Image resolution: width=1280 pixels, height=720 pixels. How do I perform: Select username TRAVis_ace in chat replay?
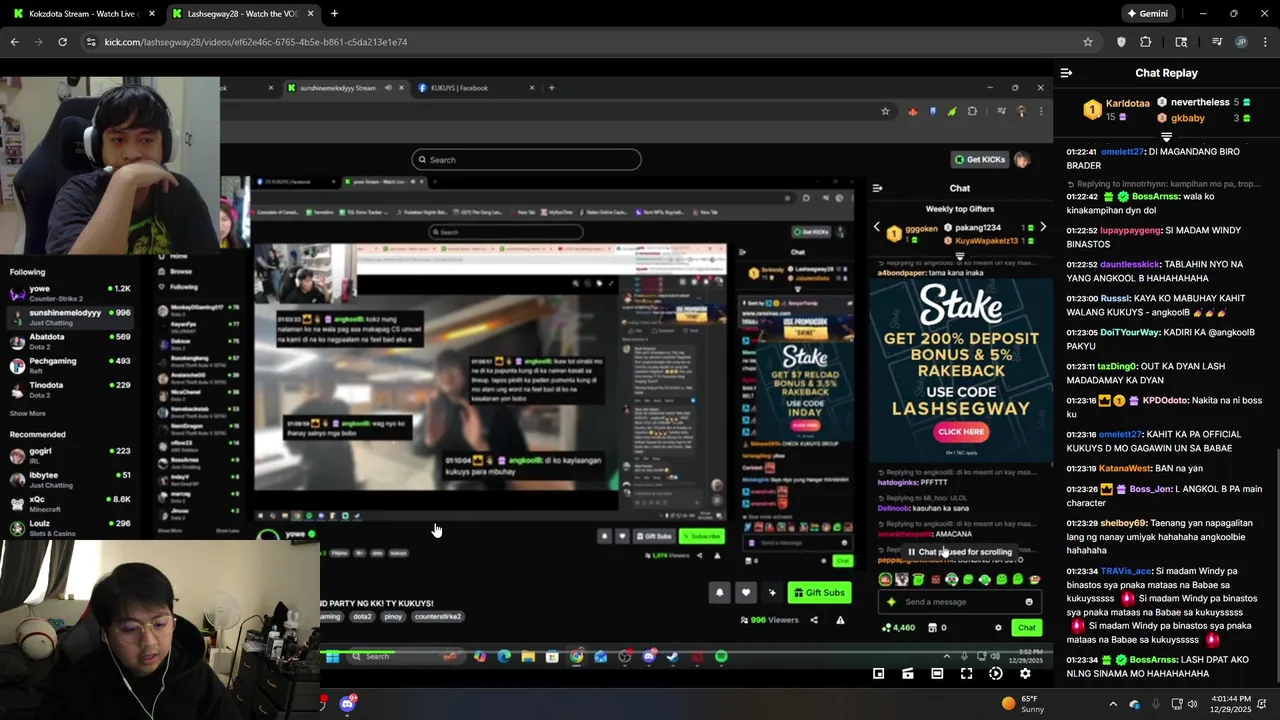click(1126, 571)
